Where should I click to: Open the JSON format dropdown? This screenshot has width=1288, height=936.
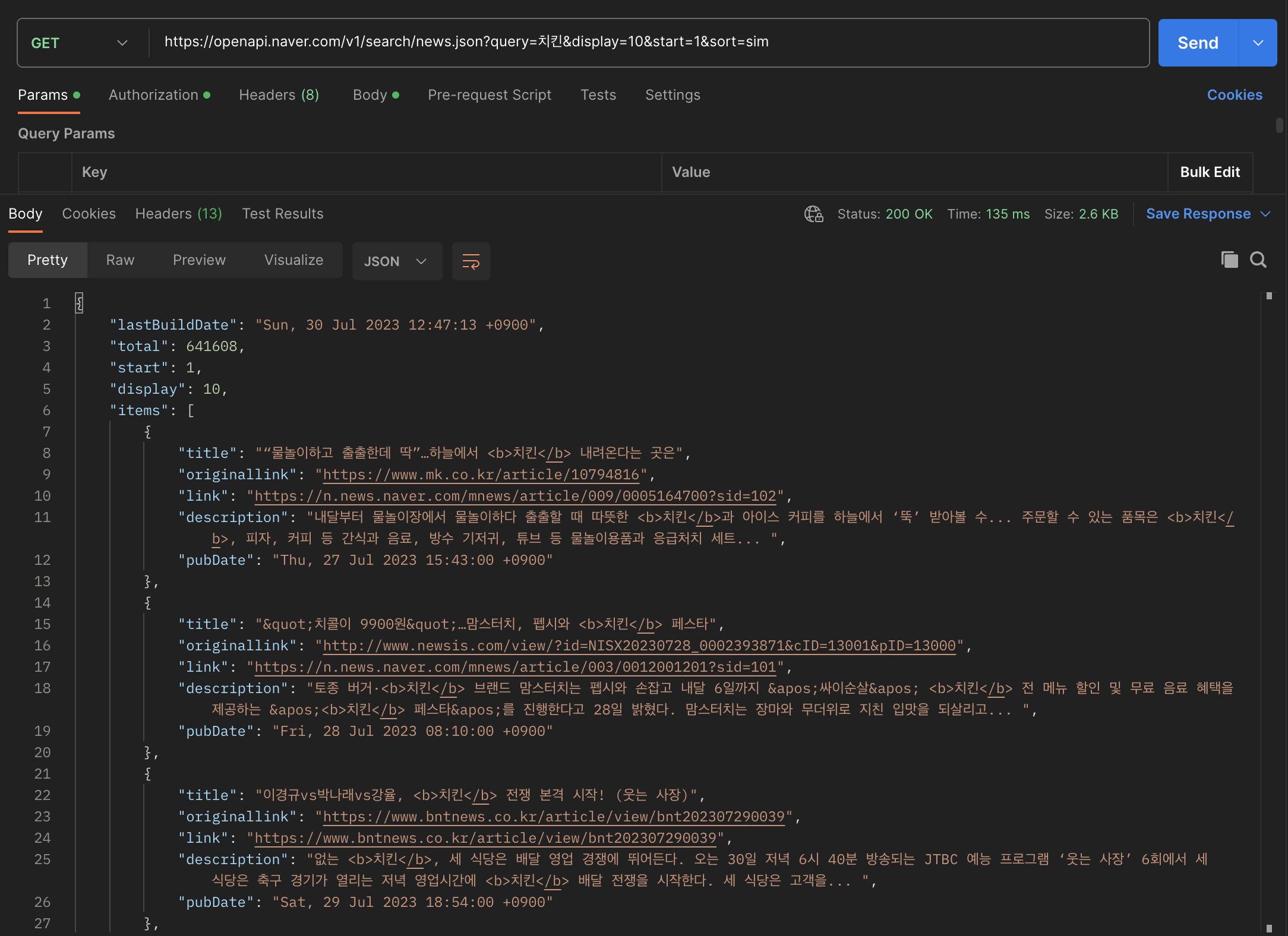396,261
